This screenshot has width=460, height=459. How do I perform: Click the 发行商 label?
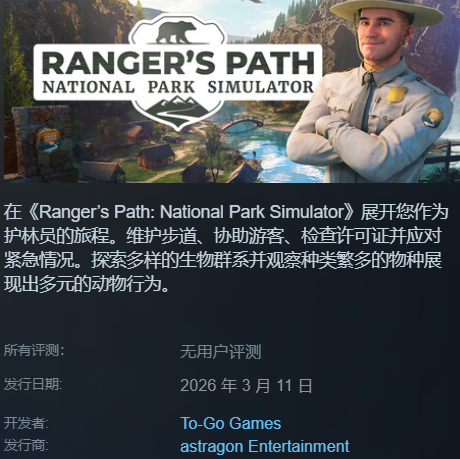pyautogui.click(x=26, y=445)
